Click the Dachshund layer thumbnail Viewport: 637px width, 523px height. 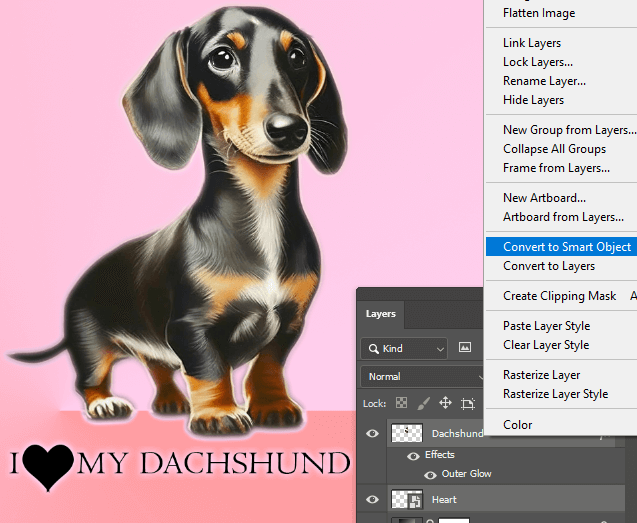[409, 434]
